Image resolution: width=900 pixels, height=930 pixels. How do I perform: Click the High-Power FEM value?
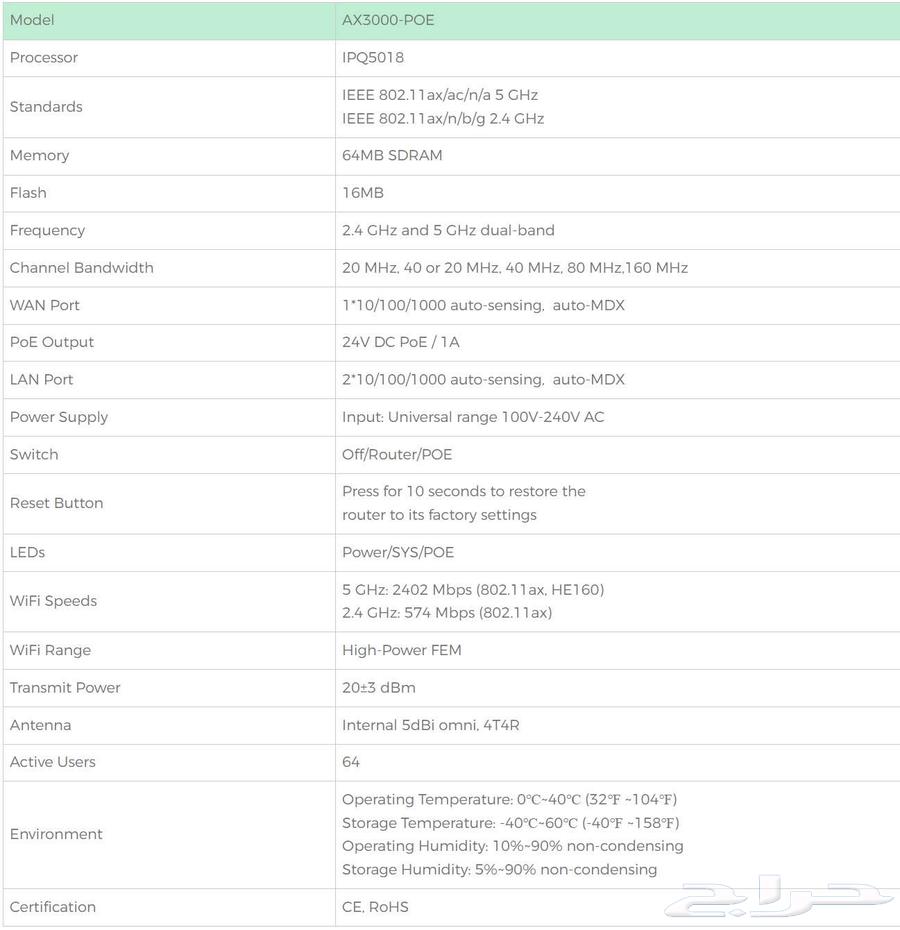402,651
